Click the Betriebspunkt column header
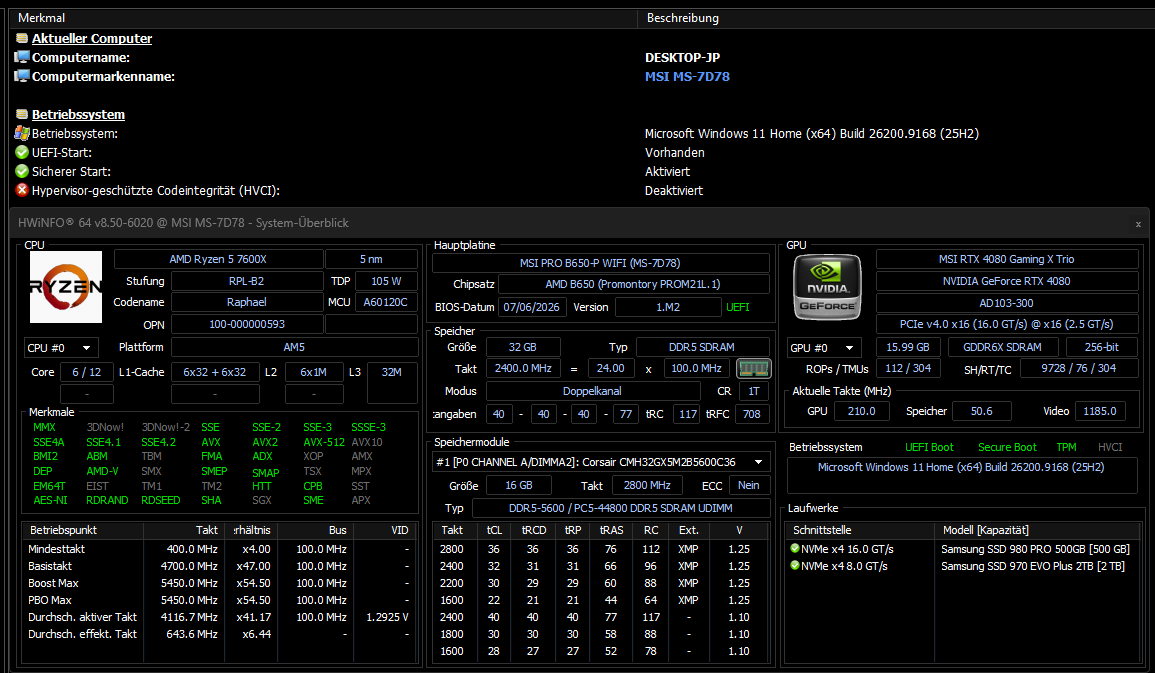The image size is (1155, 673). click(x=83, y=530)
